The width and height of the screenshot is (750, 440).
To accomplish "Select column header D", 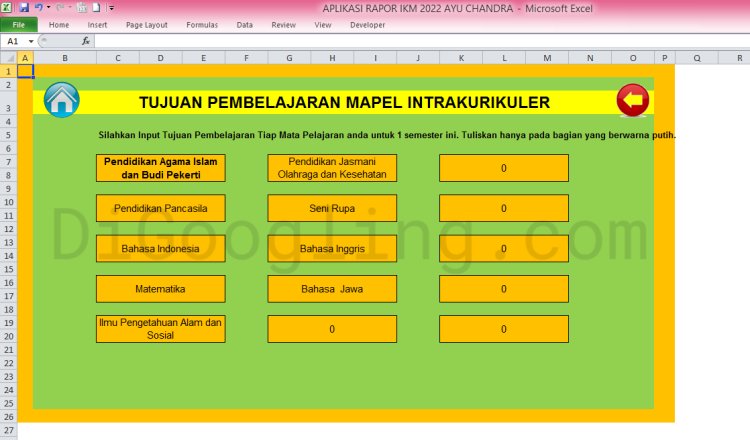I will pyautogui.click(x=160, y=58).
